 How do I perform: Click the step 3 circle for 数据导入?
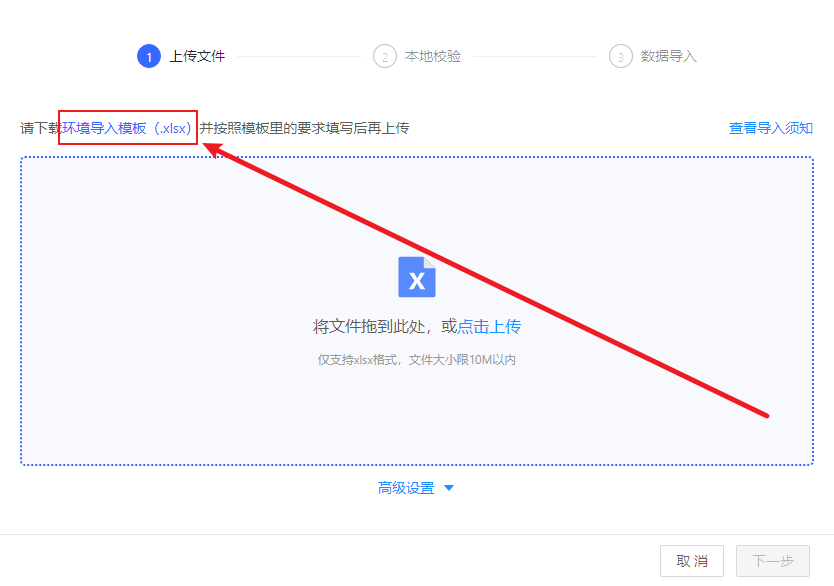tap(620, 56)
